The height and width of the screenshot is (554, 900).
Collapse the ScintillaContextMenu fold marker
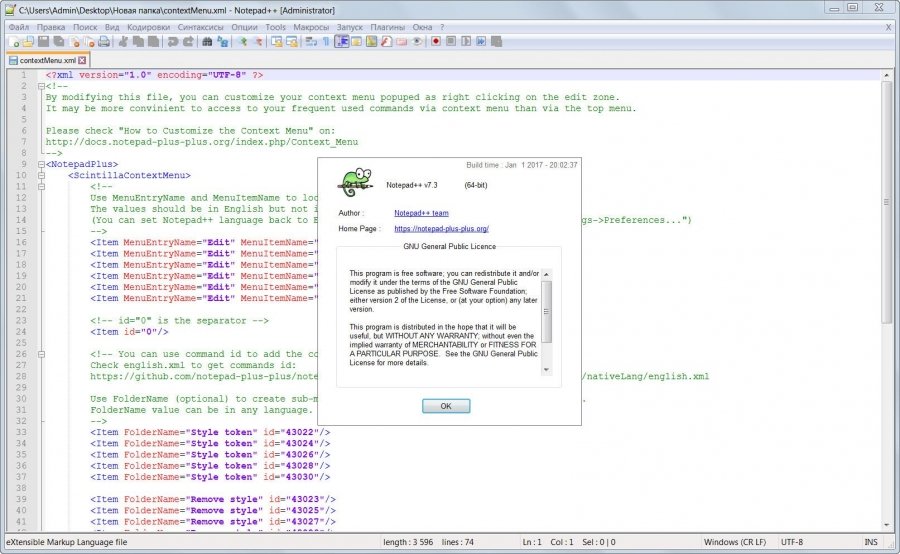(x=40, y=175)
